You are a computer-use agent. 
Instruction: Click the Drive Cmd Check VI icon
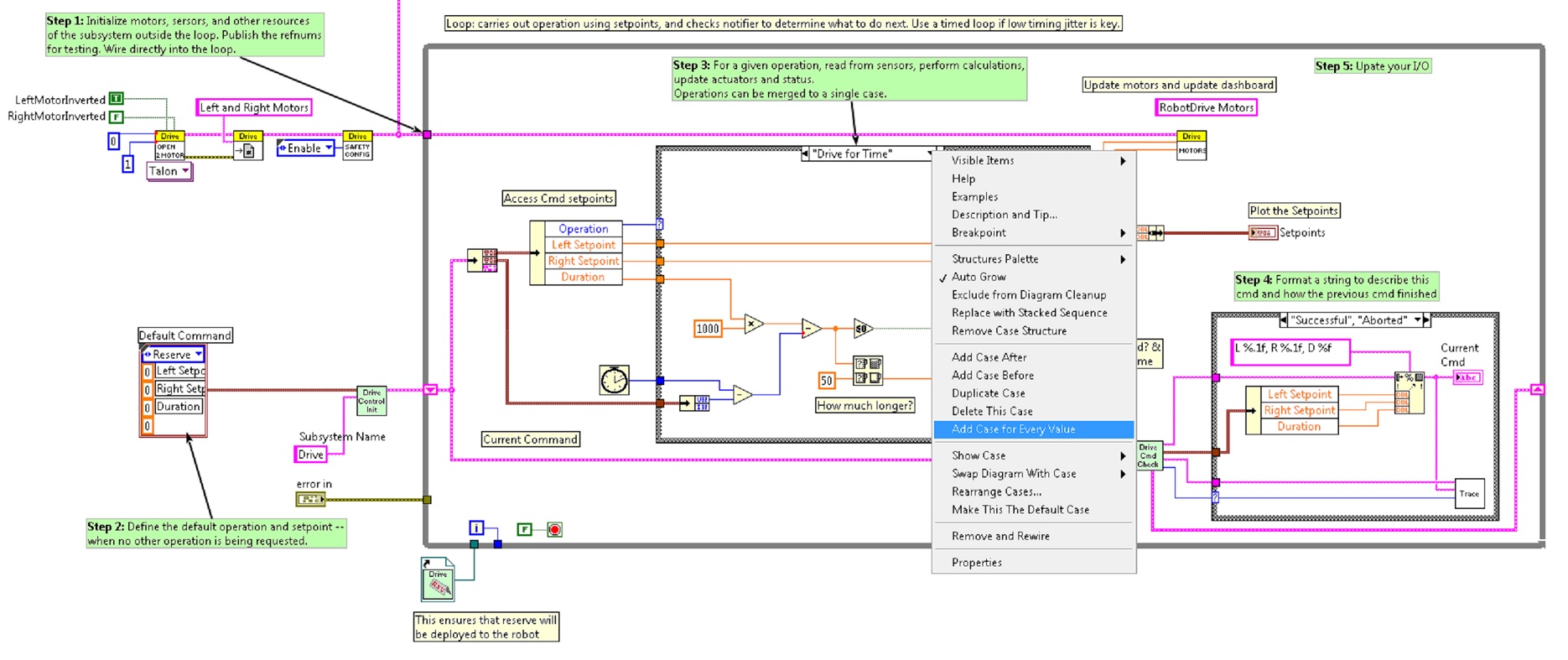pyautogui.click(x=1148, y=455)
